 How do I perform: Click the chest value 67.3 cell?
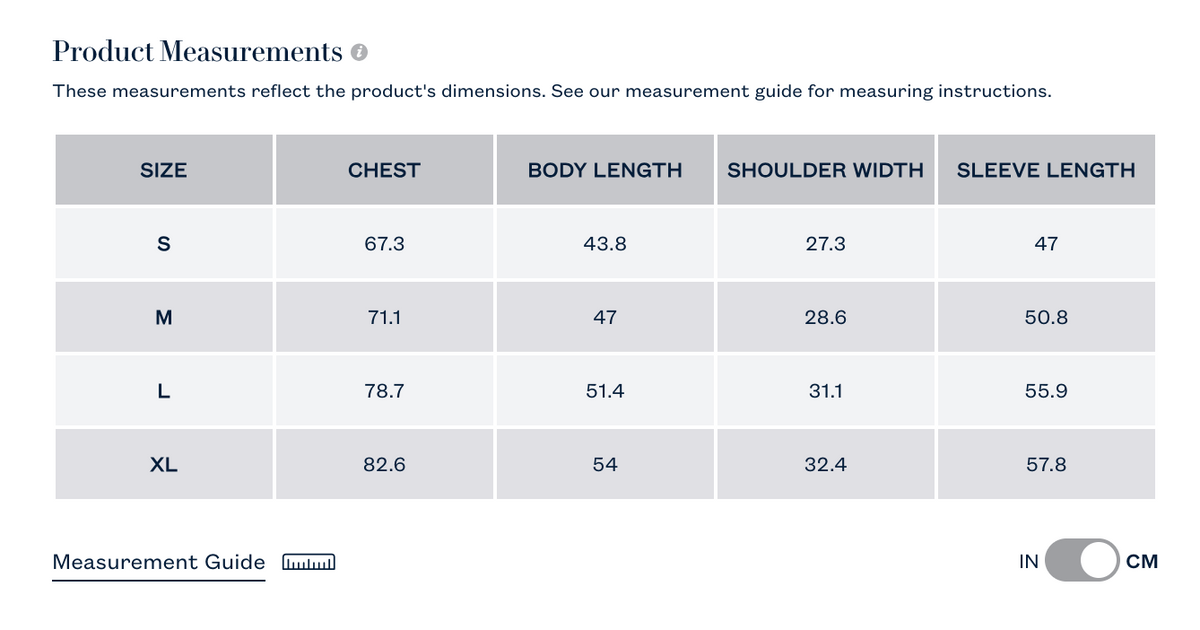pyautogui.click(x=384, y=243)
